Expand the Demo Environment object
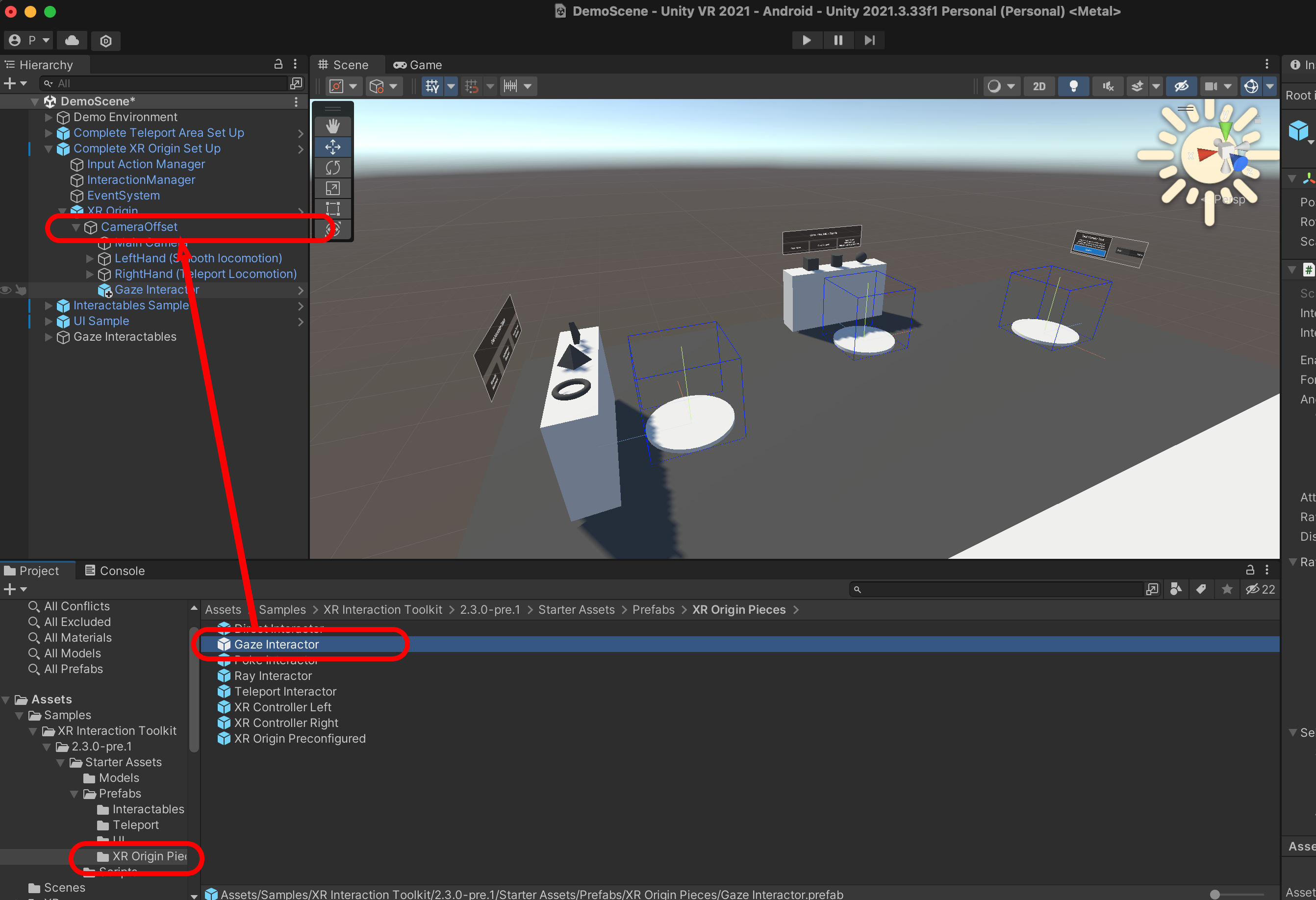The image size is (1316, 900). click(x=49, y=117)
